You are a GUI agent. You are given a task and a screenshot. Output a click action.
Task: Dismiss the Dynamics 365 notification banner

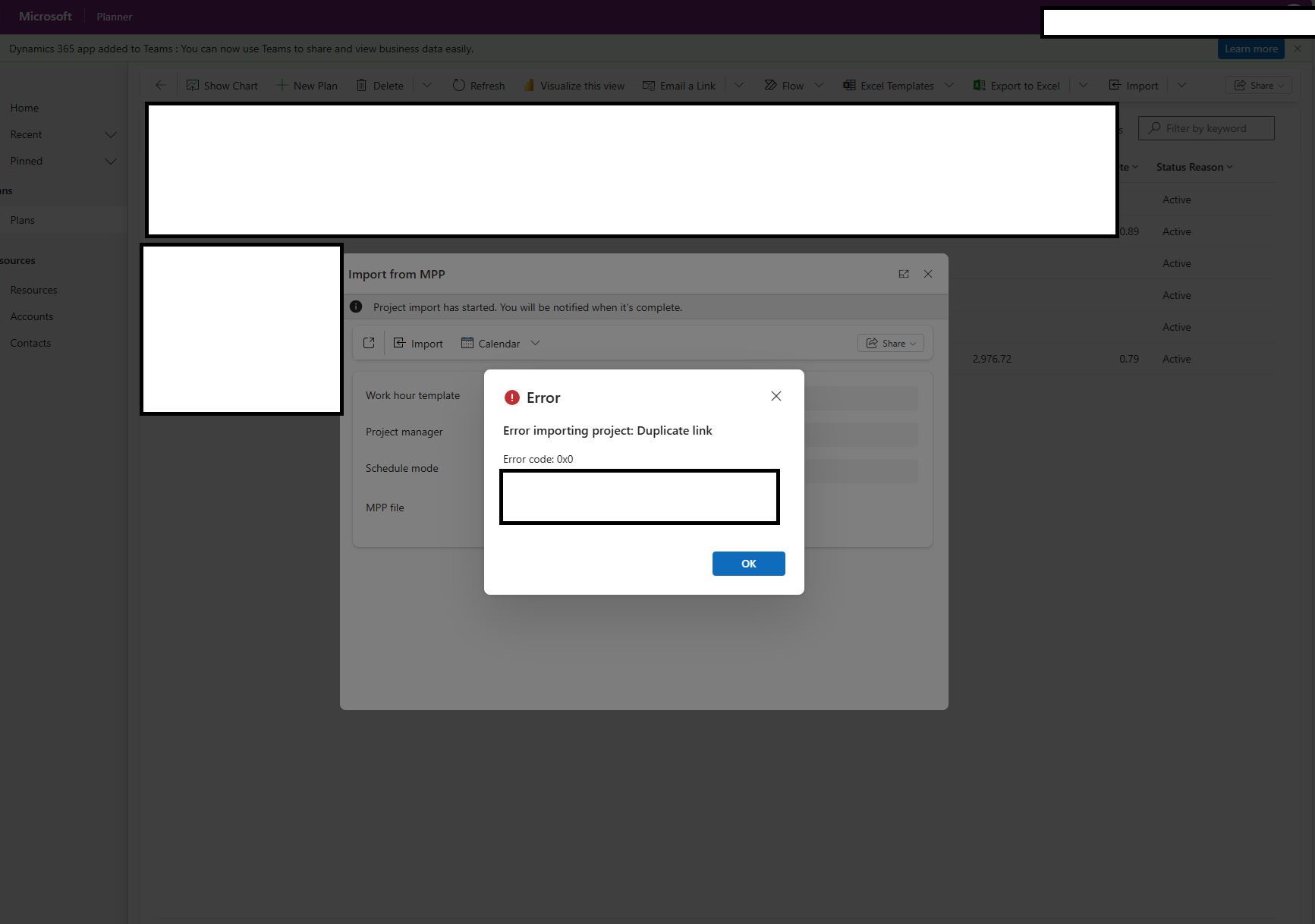click(x=1298, y=49)
